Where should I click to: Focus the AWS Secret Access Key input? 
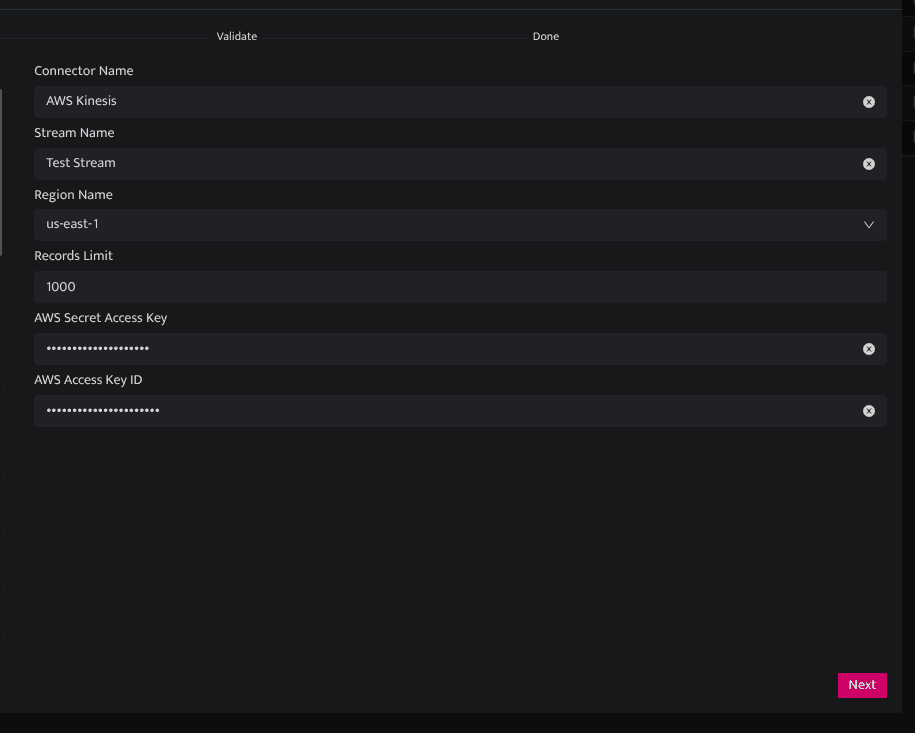click(x=460, y=349)
